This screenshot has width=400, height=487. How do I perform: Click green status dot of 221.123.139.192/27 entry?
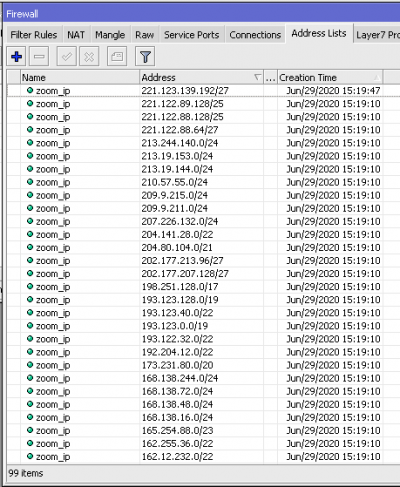pyautogui.click(x=30, y=90)
